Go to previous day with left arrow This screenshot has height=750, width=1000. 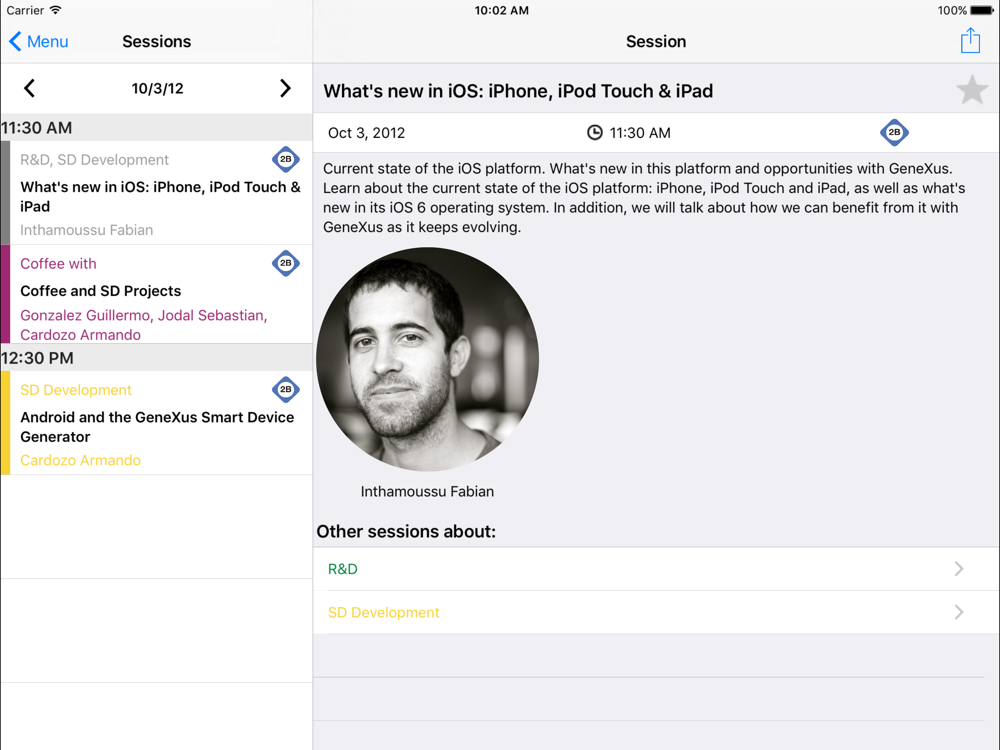(29, 88)
